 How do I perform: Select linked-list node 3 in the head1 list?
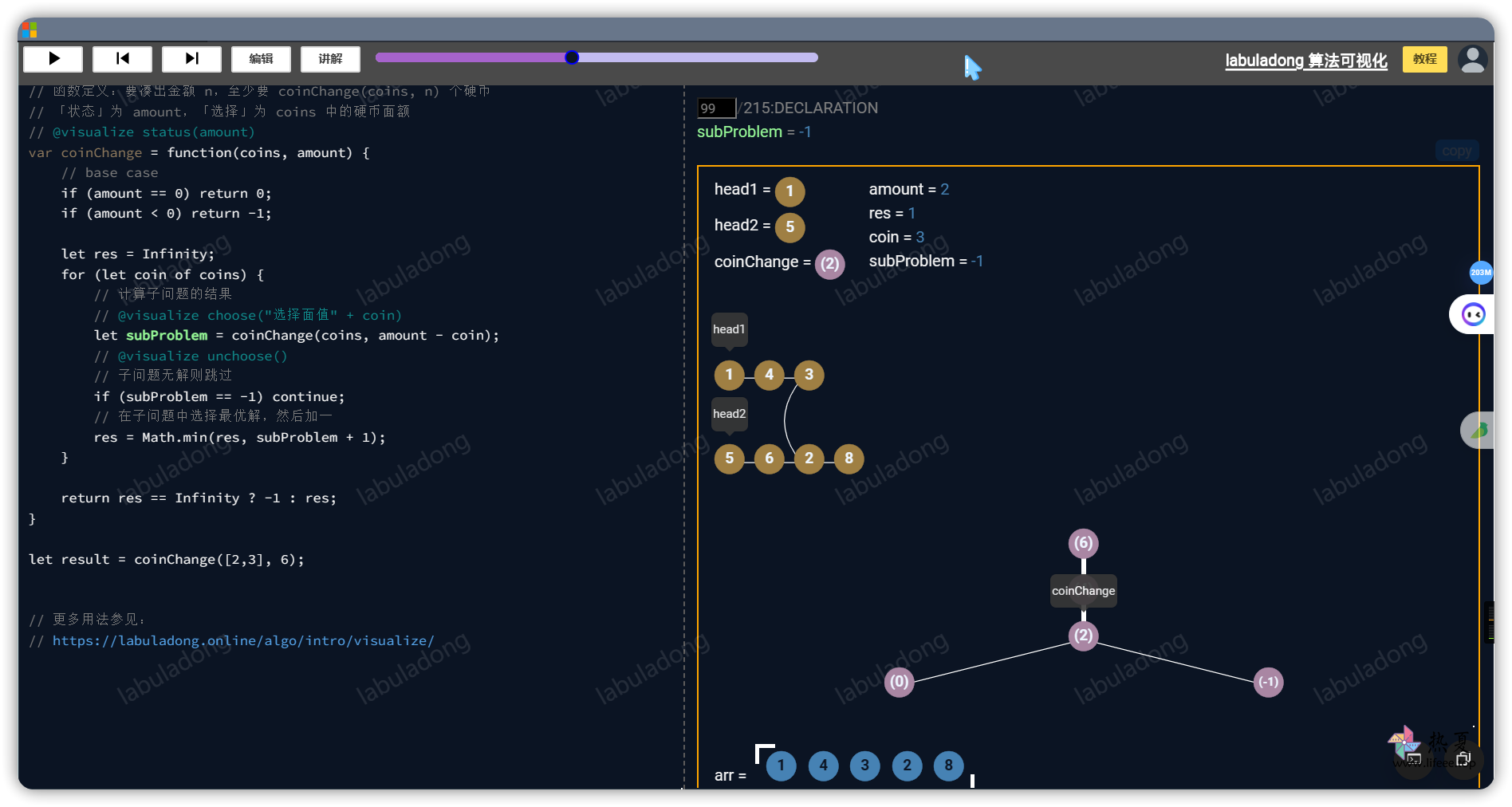click(x=809, y=375)
